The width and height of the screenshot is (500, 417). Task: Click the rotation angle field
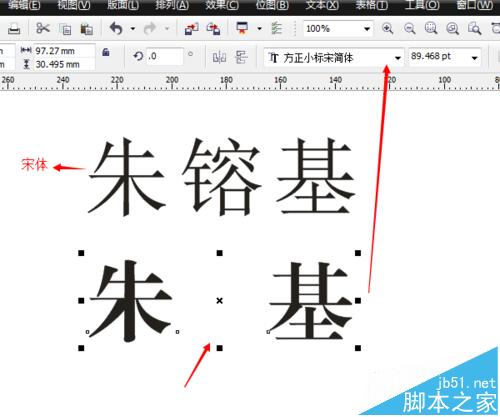pos(165,56)
